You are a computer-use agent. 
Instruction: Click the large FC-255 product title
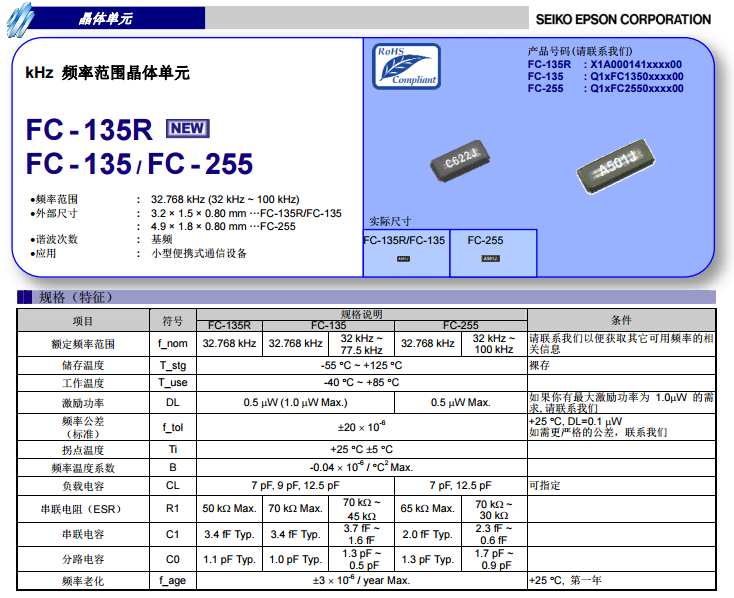pos(201,163)
